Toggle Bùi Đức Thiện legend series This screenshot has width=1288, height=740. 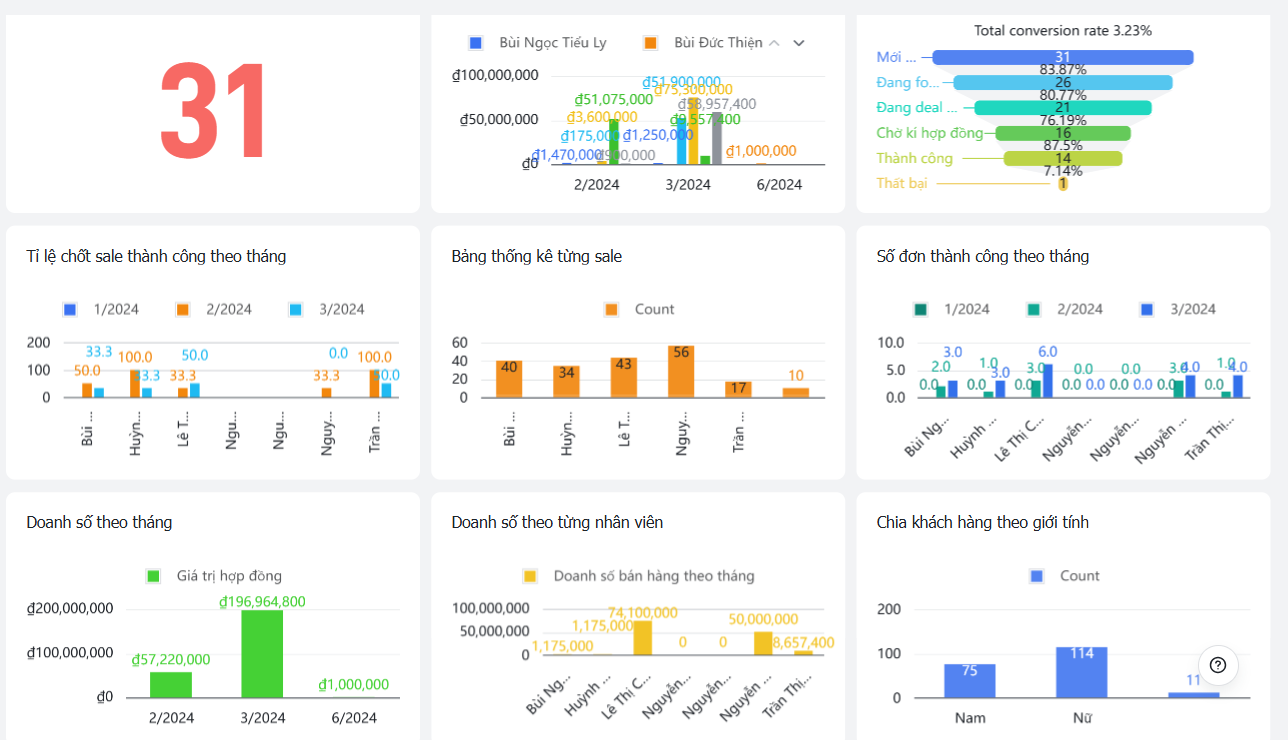coord(703,43)
